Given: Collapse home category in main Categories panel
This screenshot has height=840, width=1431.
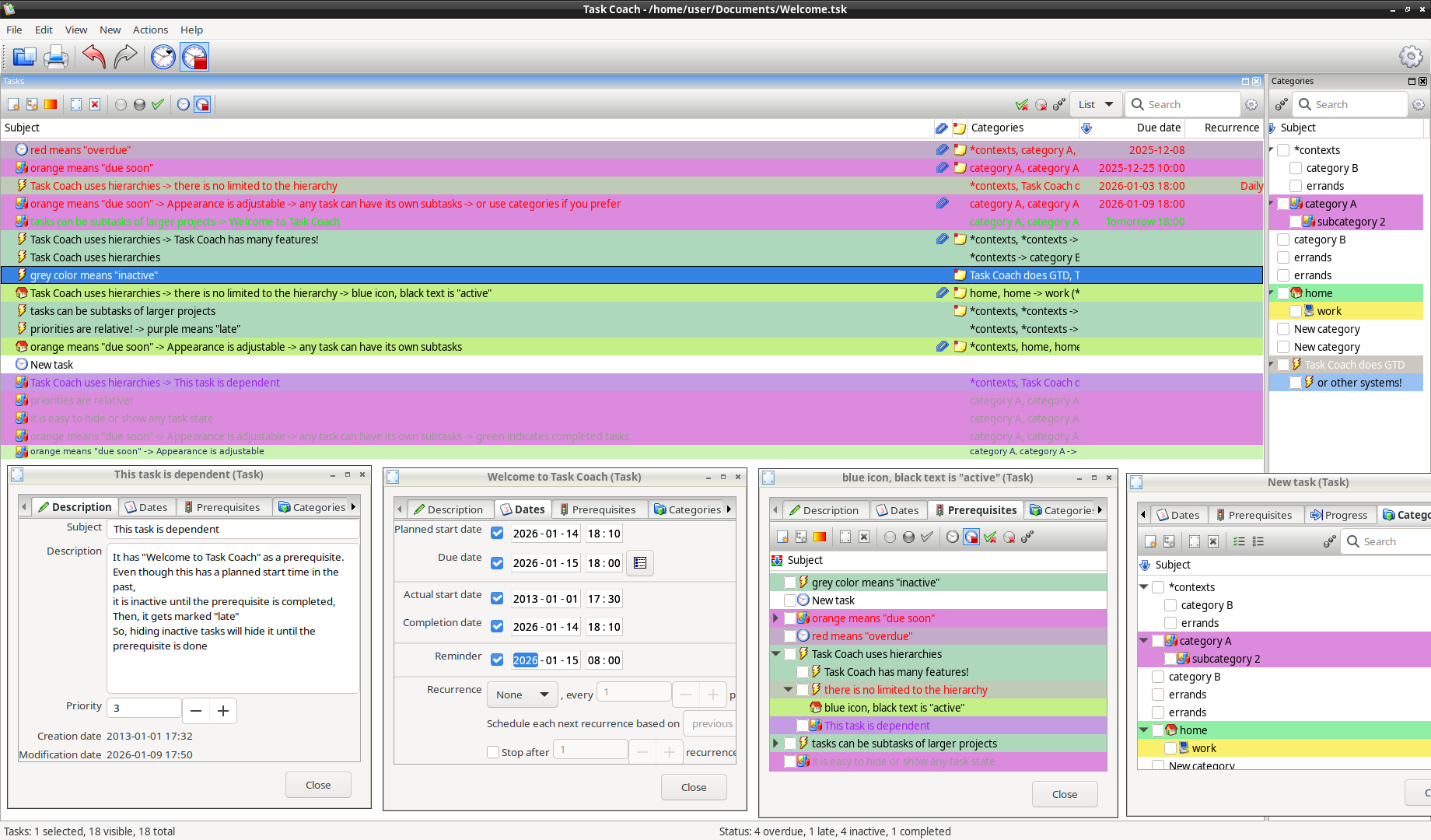Looking at the screenshot, I should click(x=1272, y=293).
